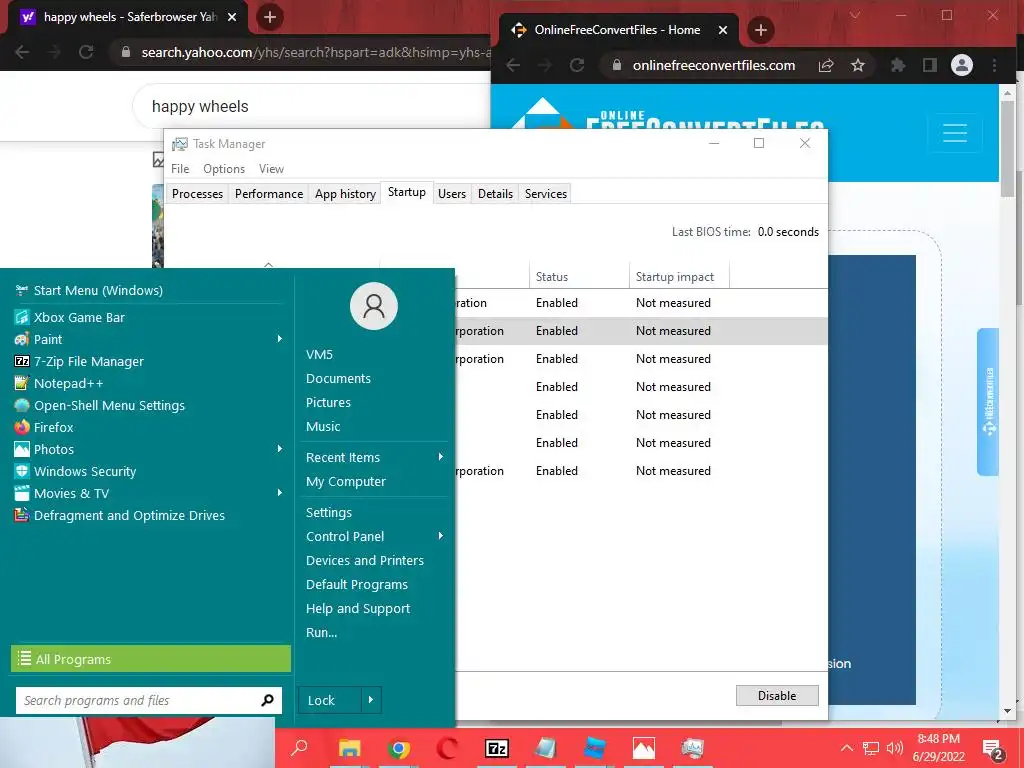Click the Lock button
Screen dimensions: 1024x768
[330, 700]
